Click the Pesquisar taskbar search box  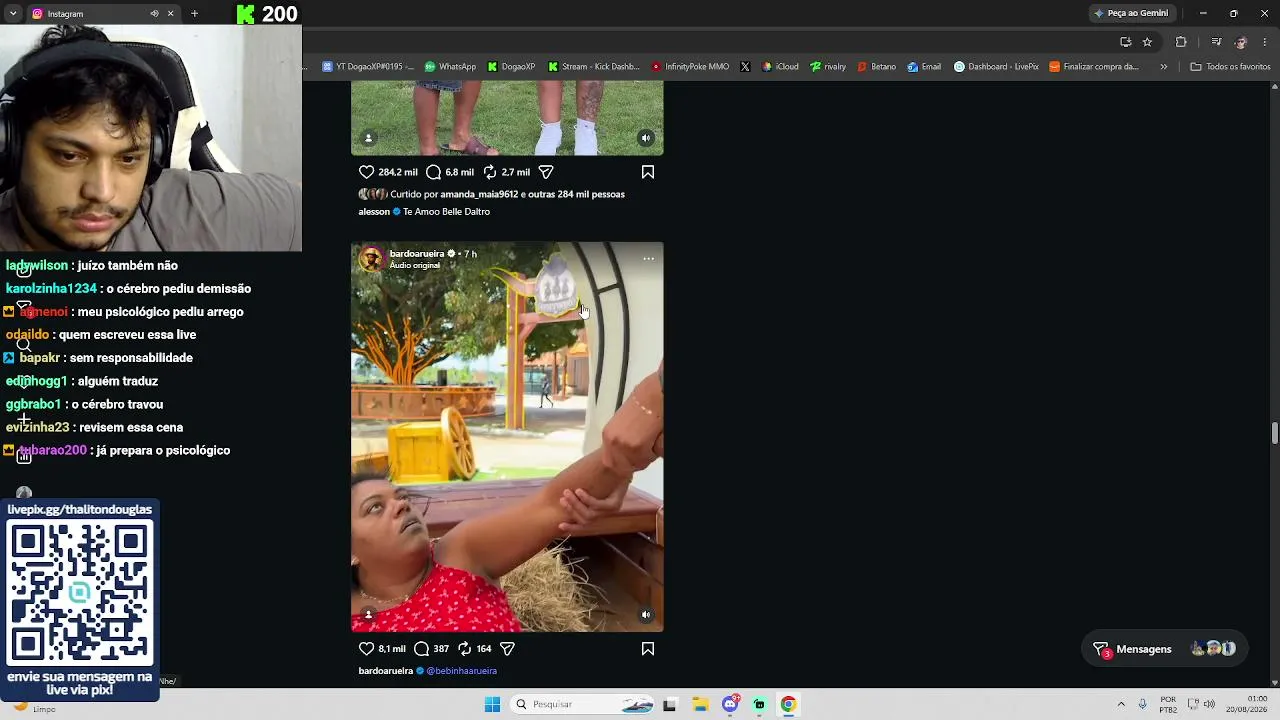[x=583, y=704]
